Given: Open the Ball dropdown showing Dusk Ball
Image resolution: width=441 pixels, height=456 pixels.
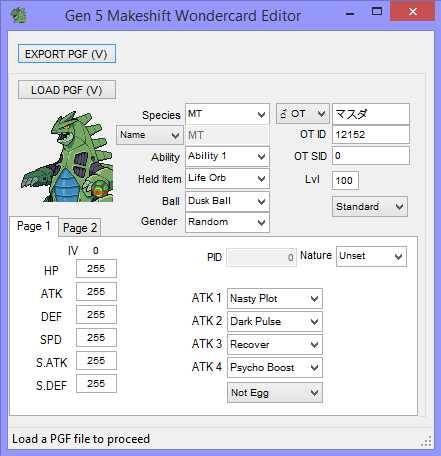Looking at the screenshot, I should 227,201.
